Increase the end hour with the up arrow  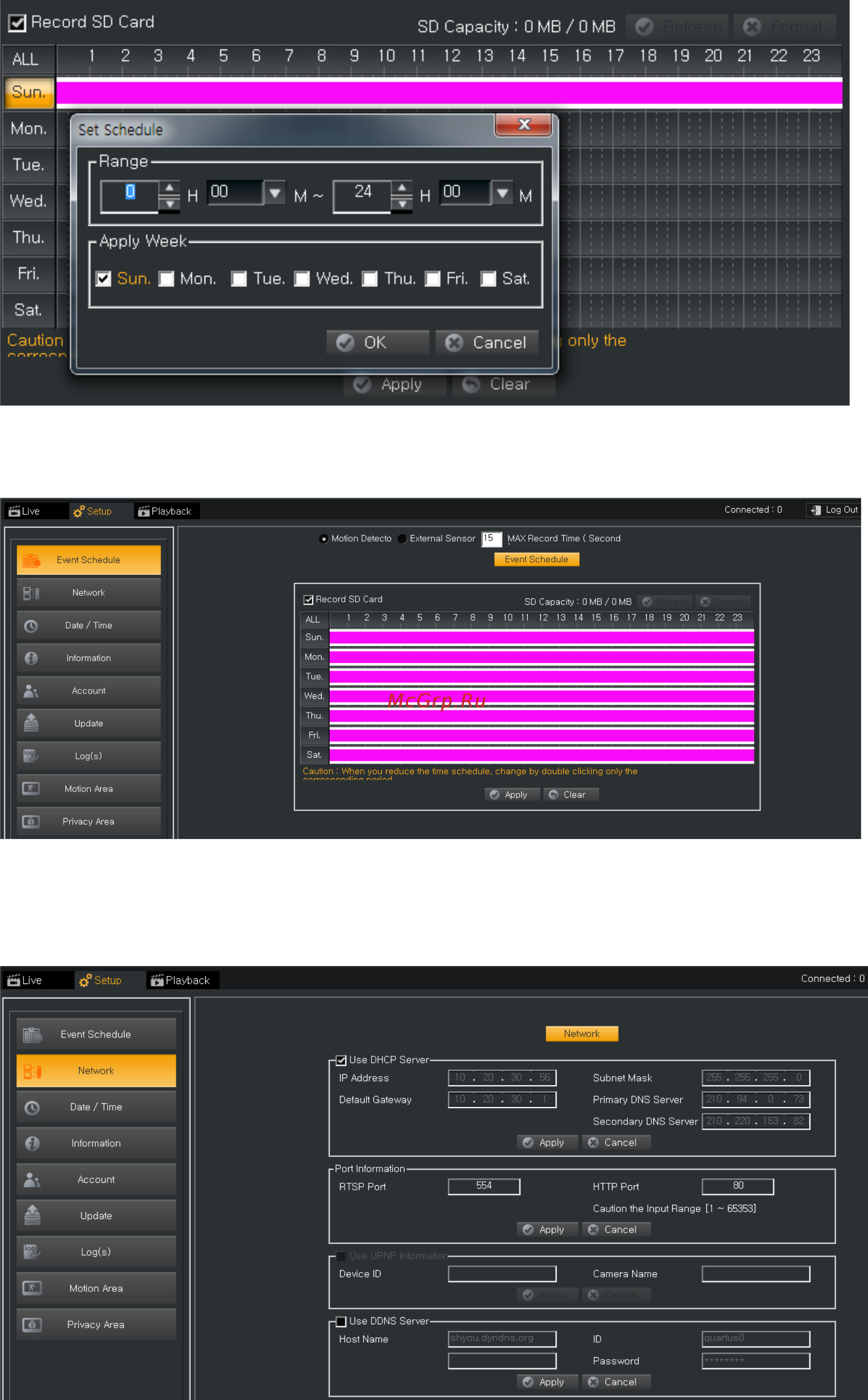402,188
